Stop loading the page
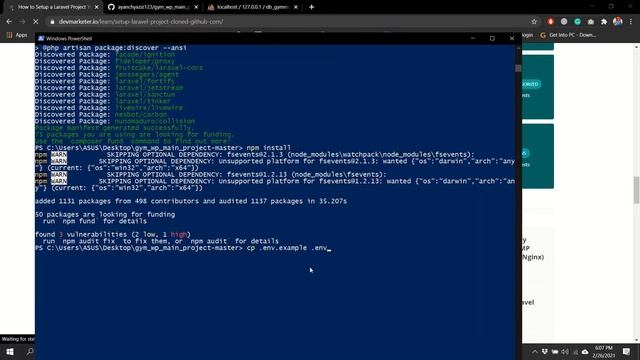The width and height of the screenshot is (640, 360). 36,22
